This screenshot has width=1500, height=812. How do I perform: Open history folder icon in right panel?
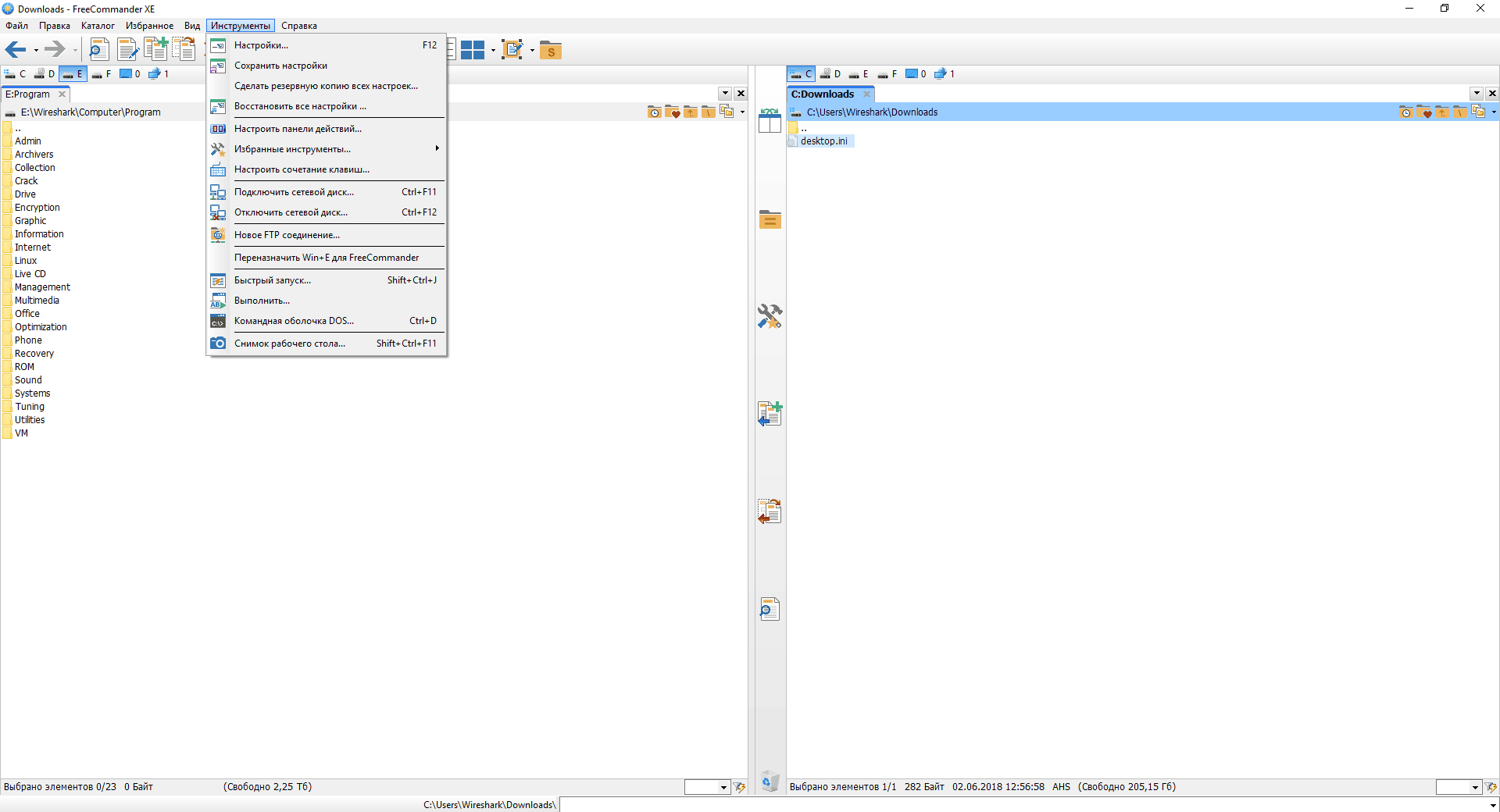click(x=1406, y=112)
